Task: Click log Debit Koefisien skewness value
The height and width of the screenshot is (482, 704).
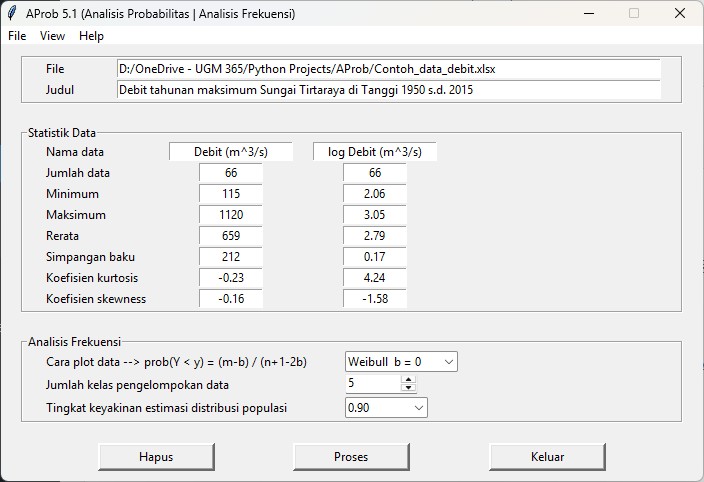Action: [375, 299]
